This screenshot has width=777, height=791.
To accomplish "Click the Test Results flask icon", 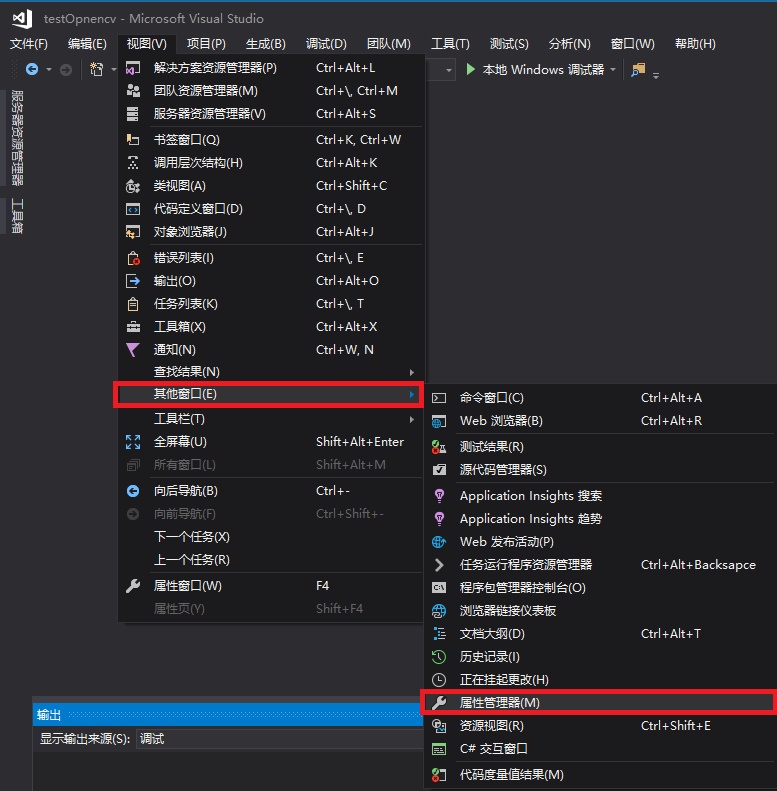I will (439, 447).
